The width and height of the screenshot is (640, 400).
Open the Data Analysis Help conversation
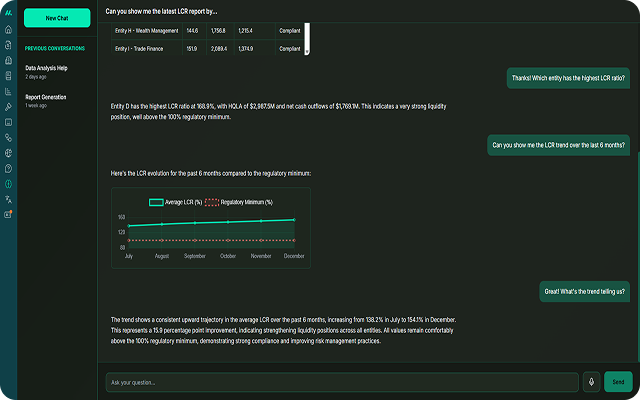coord(47,68)
